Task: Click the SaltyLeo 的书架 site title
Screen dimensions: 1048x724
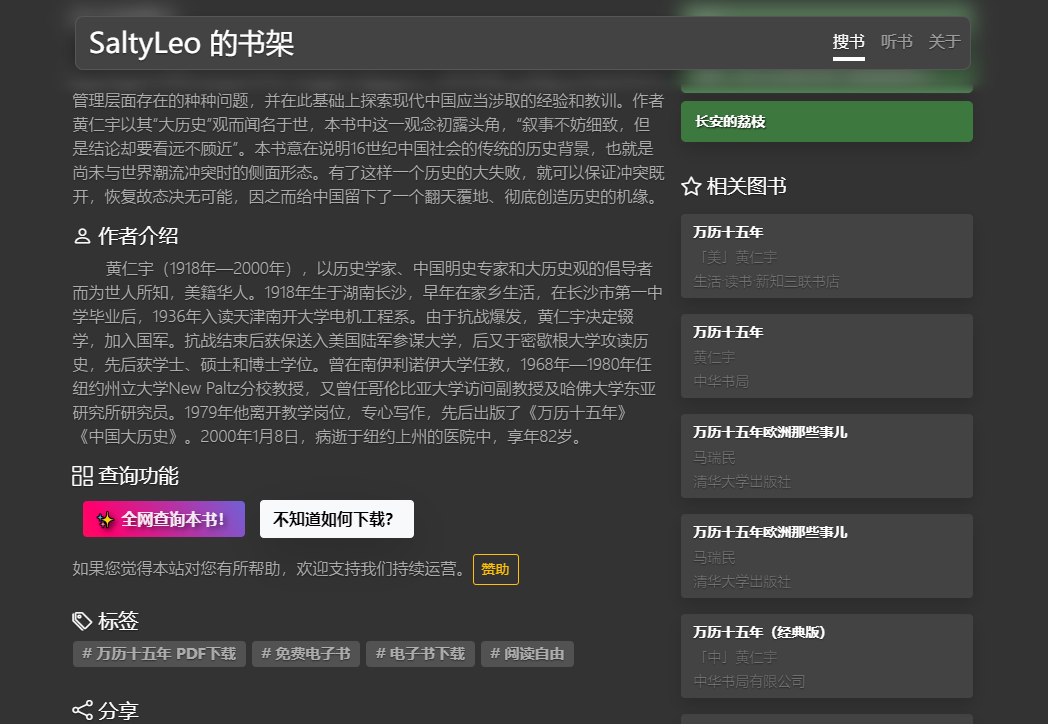Action: [x=191, y=44]
